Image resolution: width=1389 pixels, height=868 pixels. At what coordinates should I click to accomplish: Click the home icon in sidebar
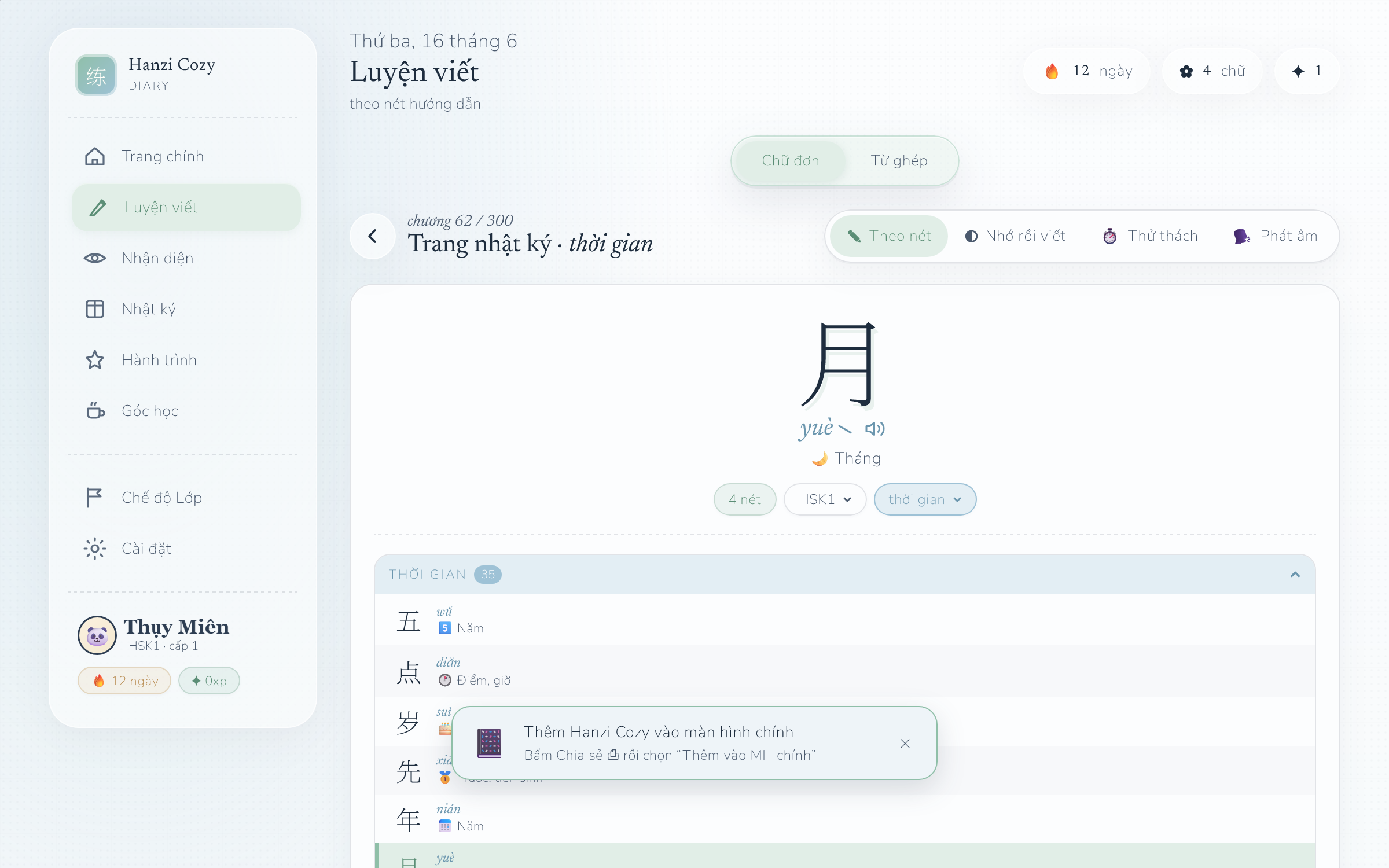tap(95, 156)
